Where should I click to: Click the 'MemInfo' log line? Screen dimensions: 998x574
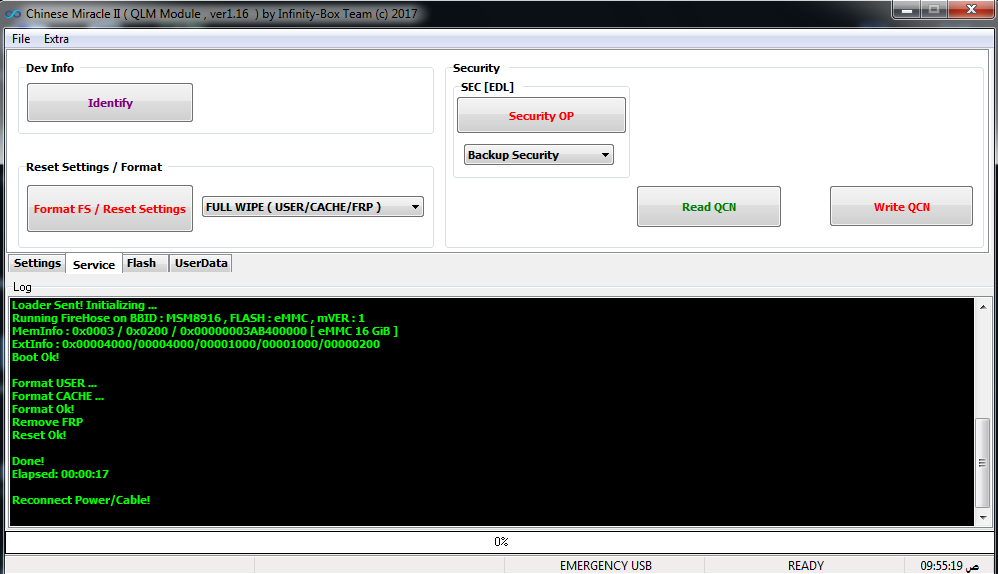pos(204,331)
